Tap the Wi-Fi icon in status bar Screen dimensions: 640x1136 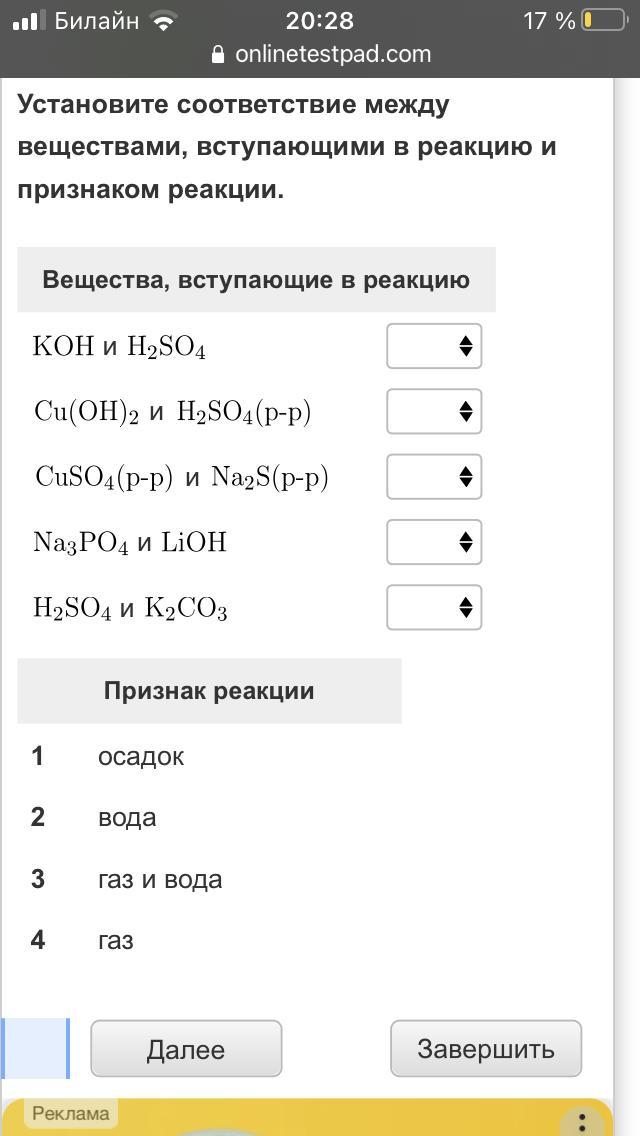tap(161, 21)
